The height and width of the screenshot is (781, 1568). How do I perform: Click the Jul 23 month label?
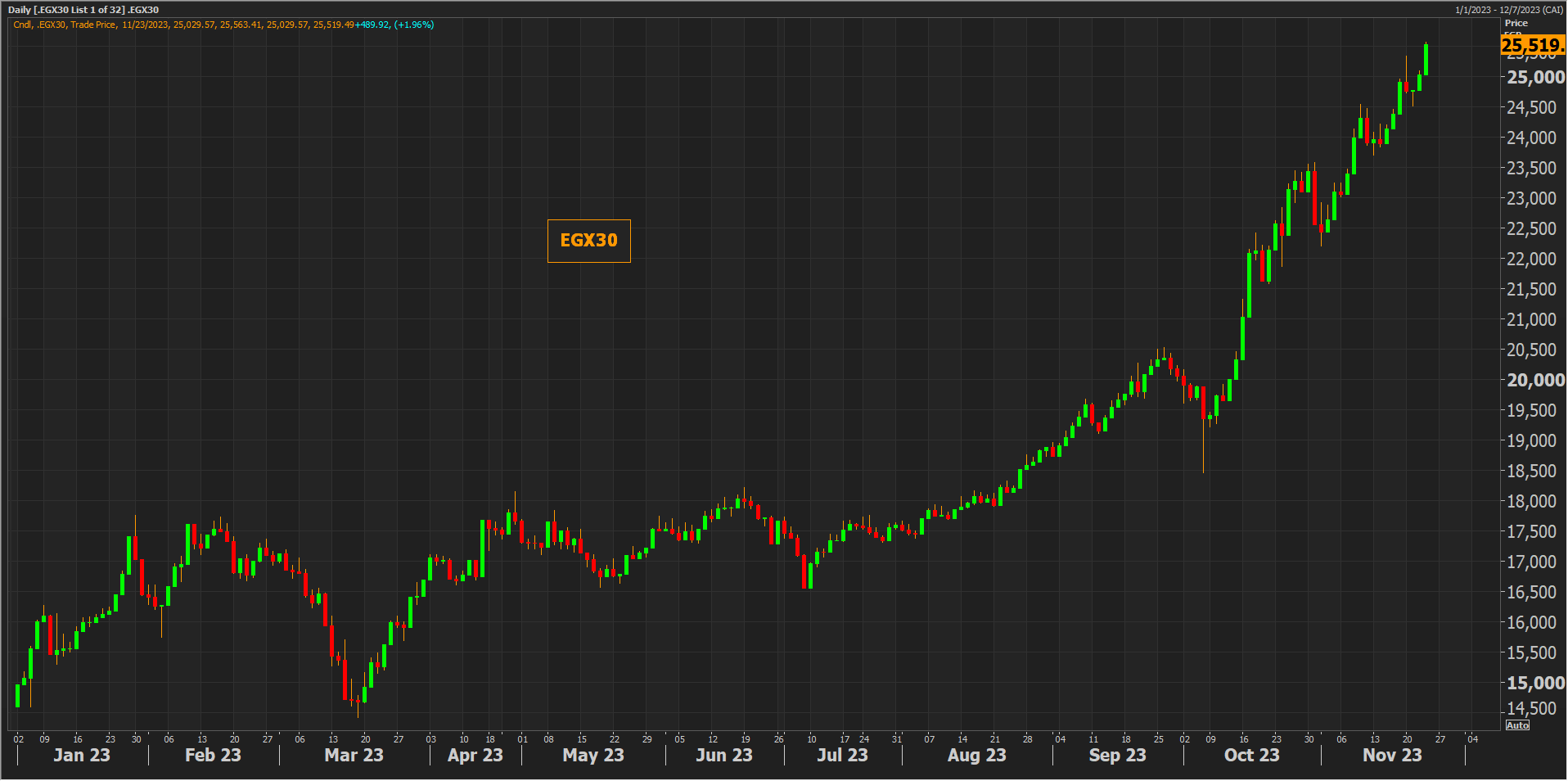(x=842, y=755)
